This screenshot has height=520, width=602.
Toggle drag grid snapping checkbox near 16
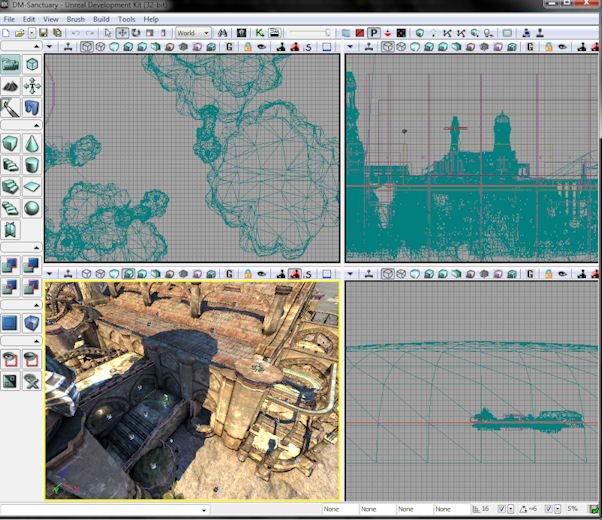pyautogui.click(x=501, y=509)
